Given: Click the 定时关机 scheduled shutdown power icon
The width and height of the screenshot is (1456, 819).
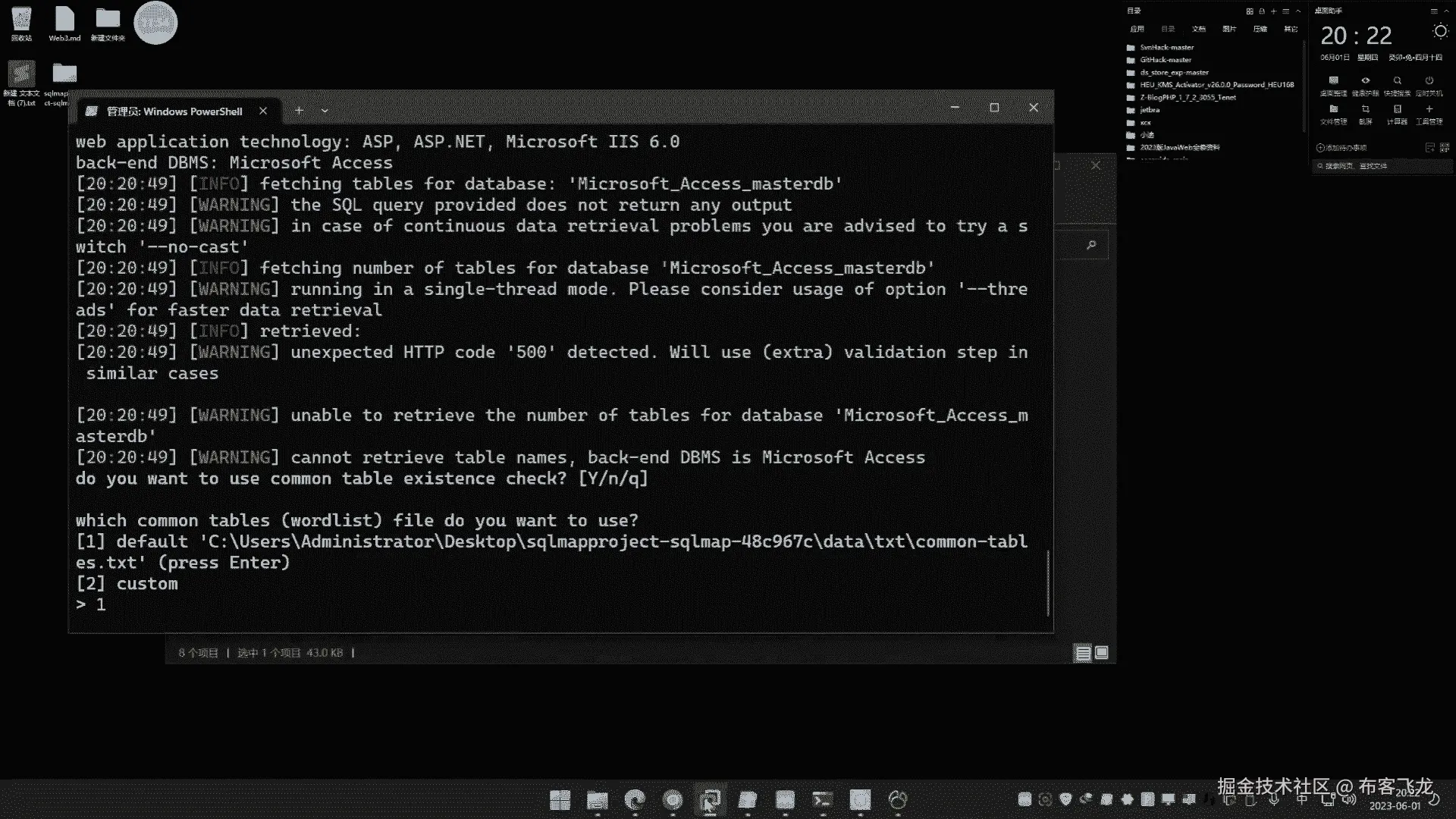Looking at the screenshot, I should click(x=1429, y=80).
